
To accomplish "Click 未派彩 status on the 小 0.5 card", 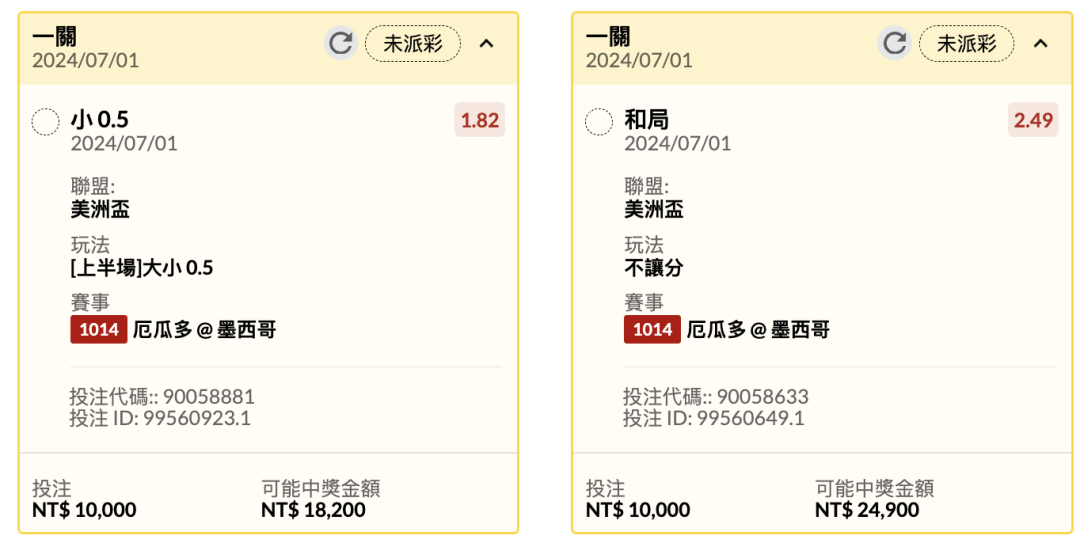I will [413, 43].
